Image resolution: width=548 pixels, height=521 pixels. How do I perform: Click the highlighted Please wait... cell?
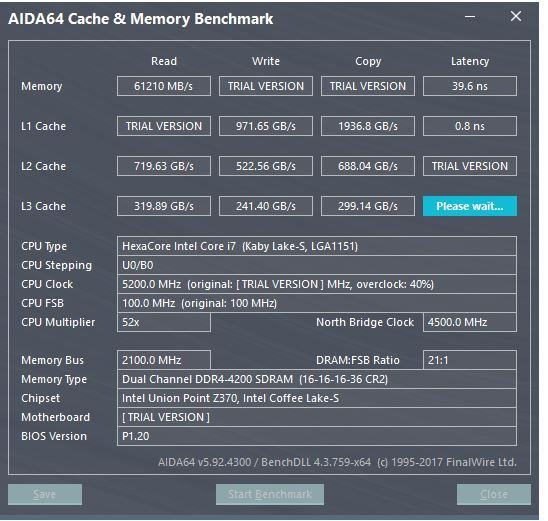point(470,206)
